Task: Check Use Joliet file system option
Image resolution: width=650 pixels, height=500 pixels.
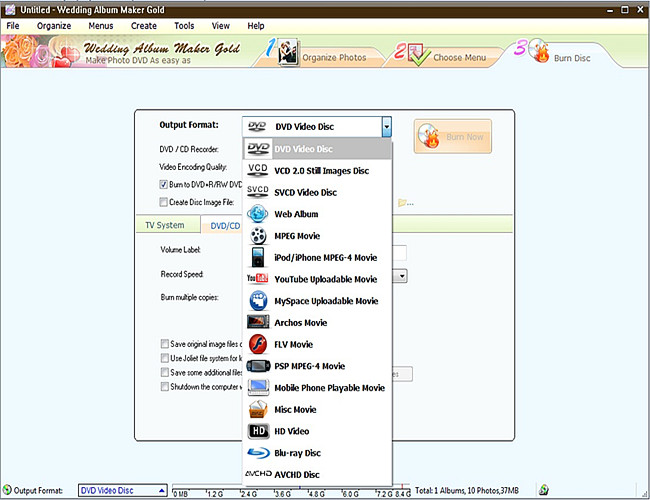Action: pyautogui.click(x=164, y=358)
